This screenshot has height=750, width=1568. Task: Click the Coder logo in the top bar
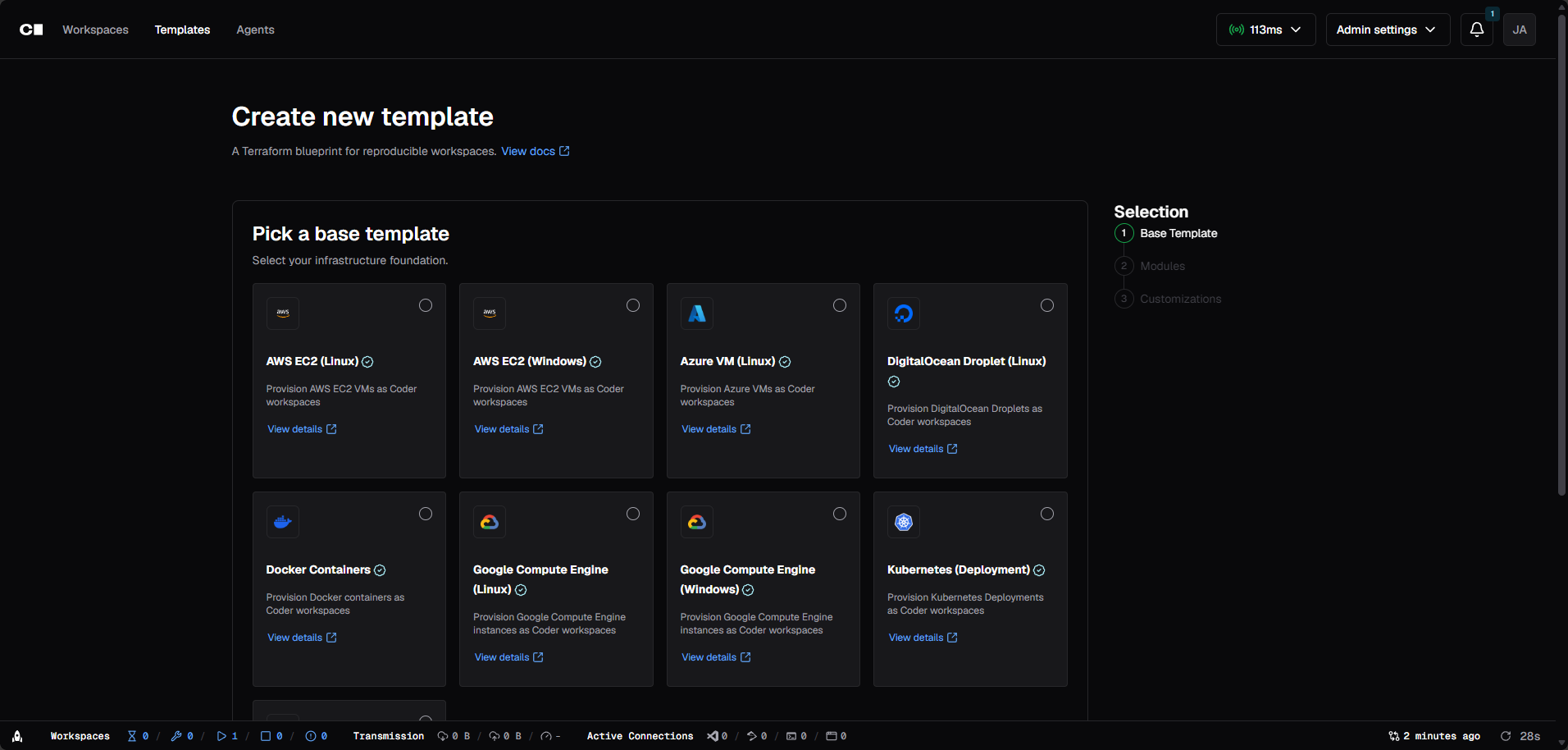pyautogui.click(x=31, y=30)
